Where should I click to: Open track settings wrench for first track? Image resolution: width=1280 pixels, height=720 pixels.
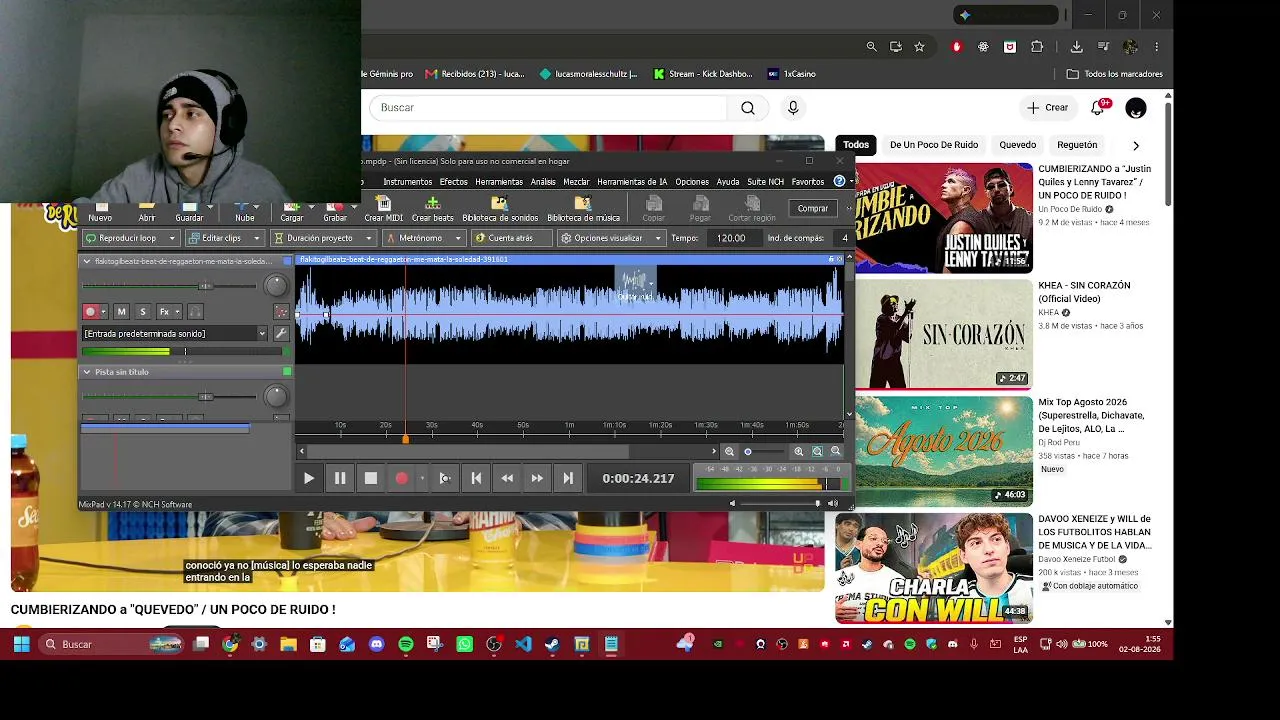coord(281,333)
